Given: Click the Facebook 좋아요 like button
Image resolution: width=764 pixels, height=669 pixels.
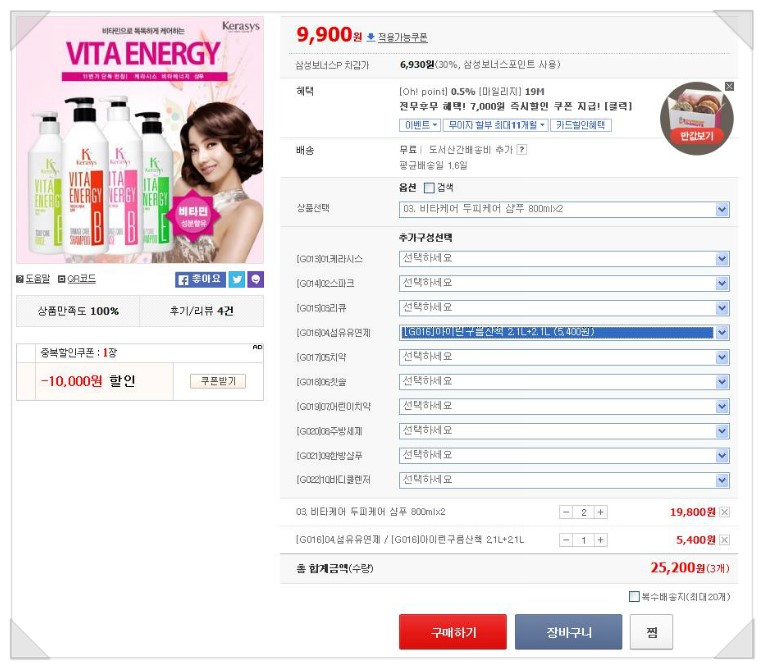Looking at the screenshot, I should coord(200,279).
